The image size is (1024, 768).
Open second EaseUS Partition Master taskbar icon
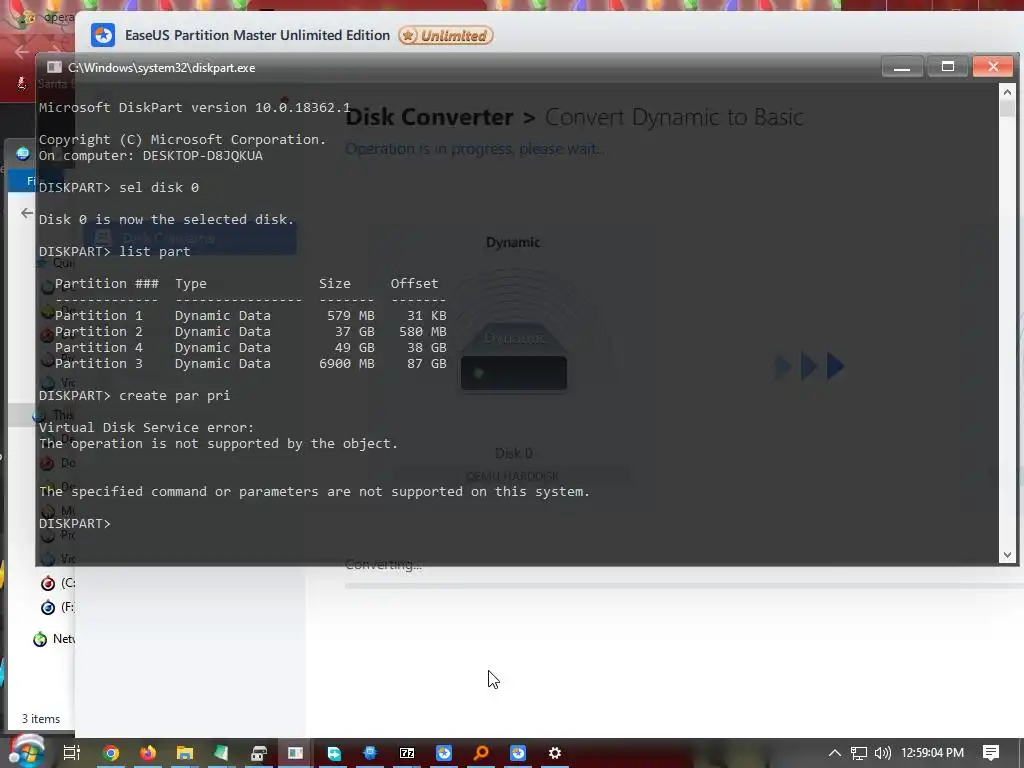(518, 753)
